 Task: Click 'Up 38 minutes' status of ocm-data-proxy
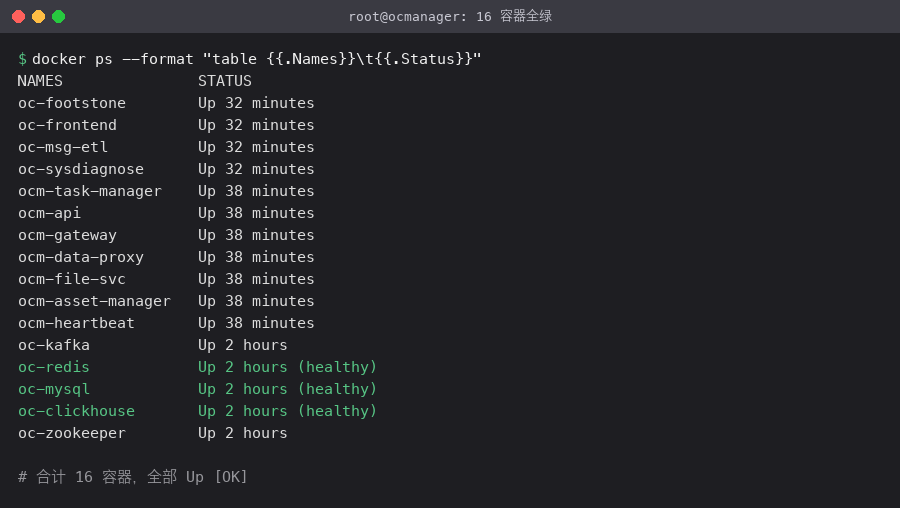coord(257,257)
